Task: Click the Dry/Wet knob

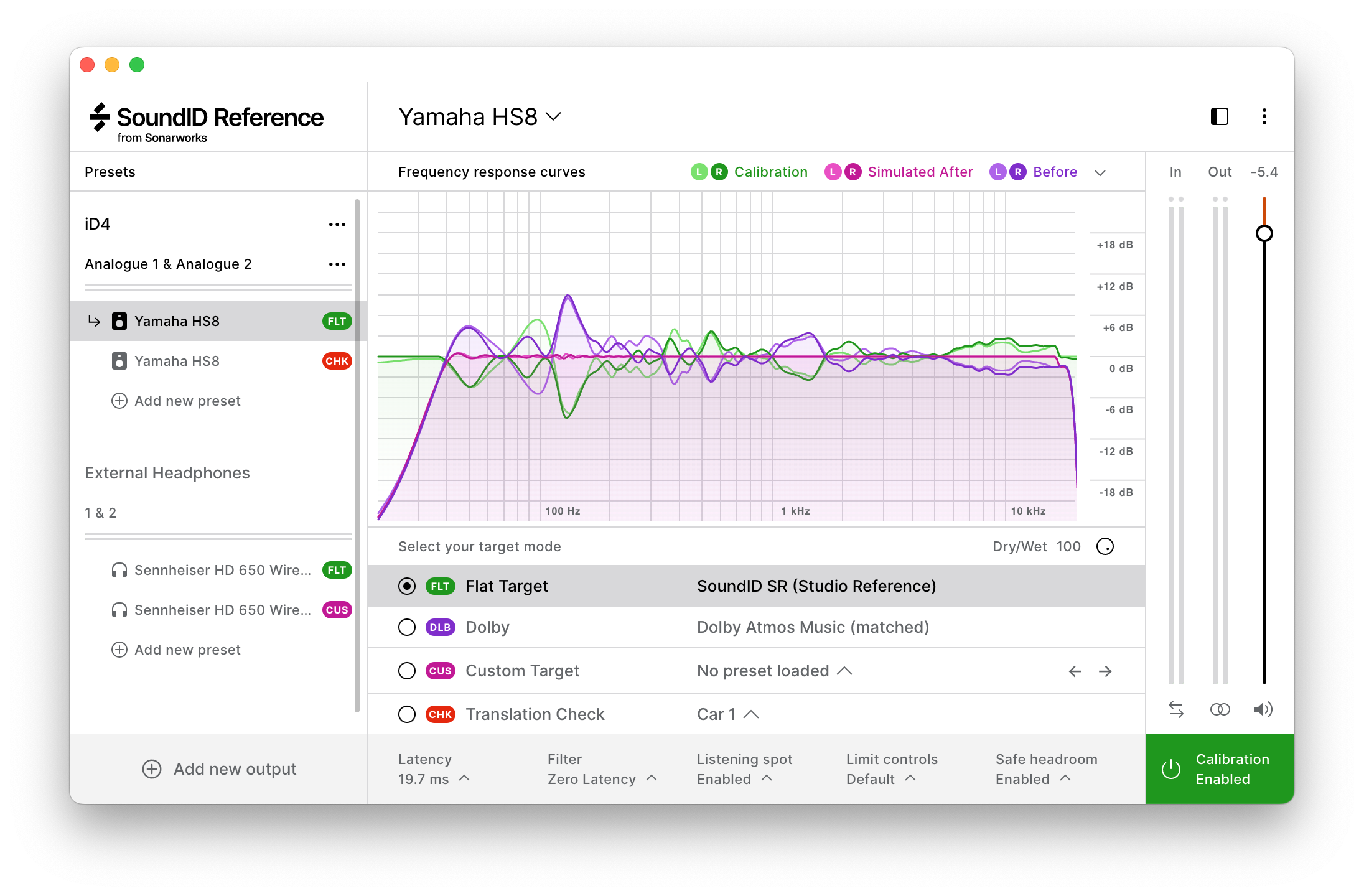Action: coord(1105,546)
